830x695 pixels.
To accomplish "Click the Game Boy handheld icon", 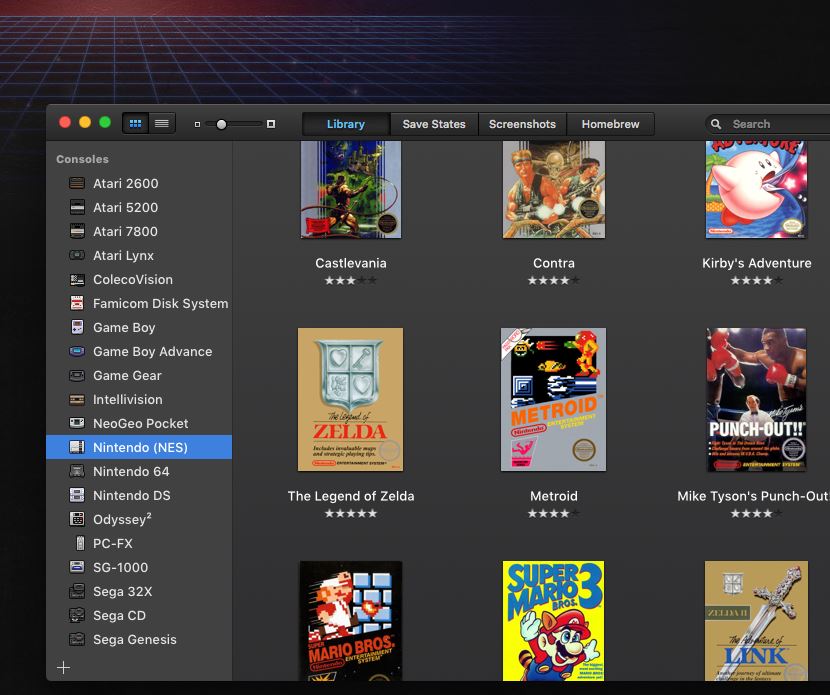I will click(77, 327).
